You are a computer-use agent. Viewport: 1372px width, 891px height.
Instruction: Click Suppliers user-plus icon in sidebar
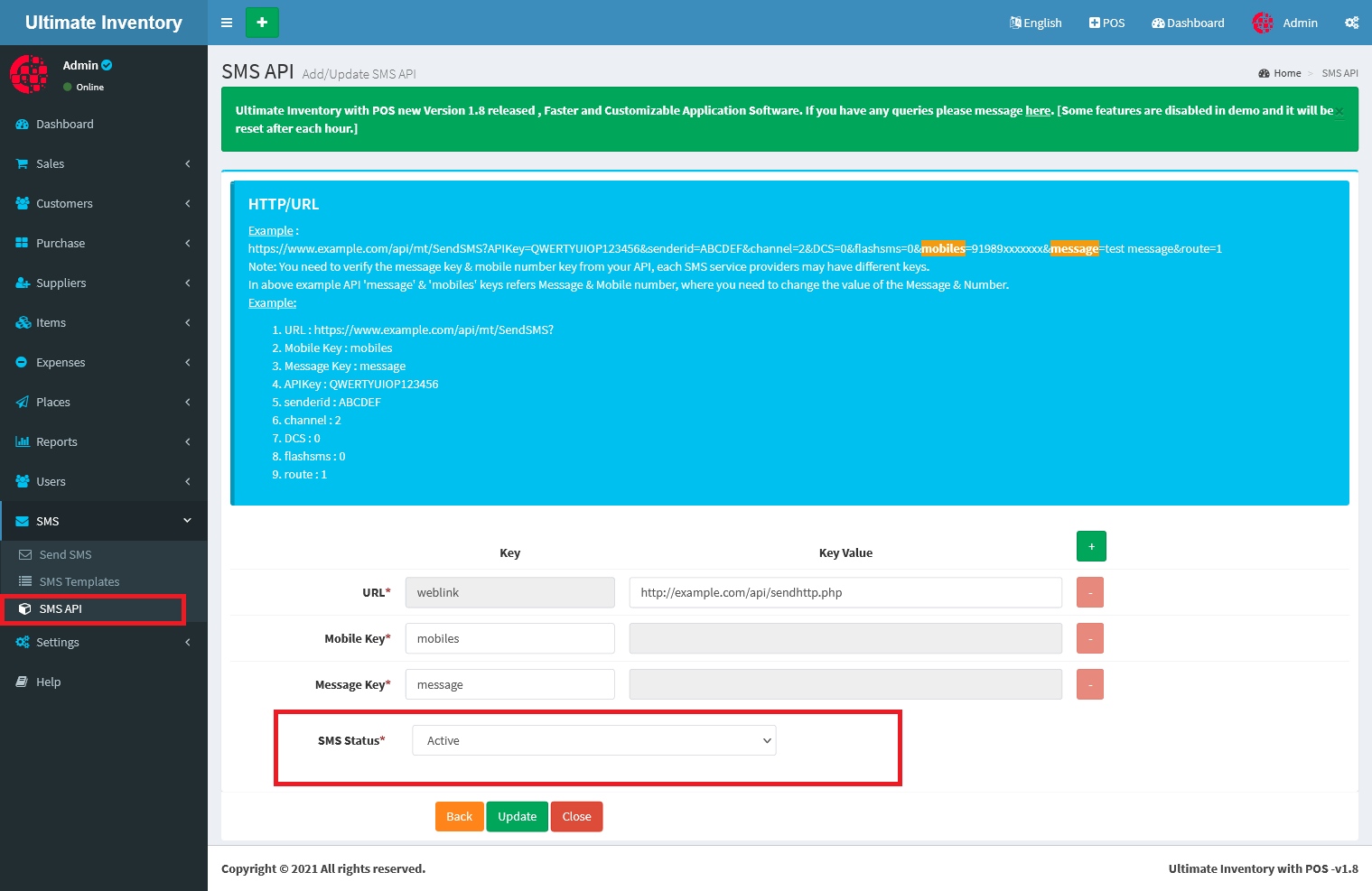pyautogui.click(x=23, y=283)
